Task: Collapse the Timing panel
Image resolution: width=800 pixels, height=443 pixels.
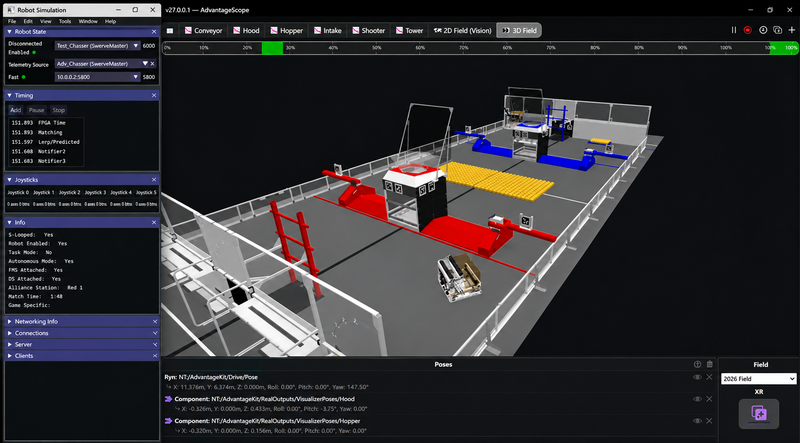Action: pos(9,95)
